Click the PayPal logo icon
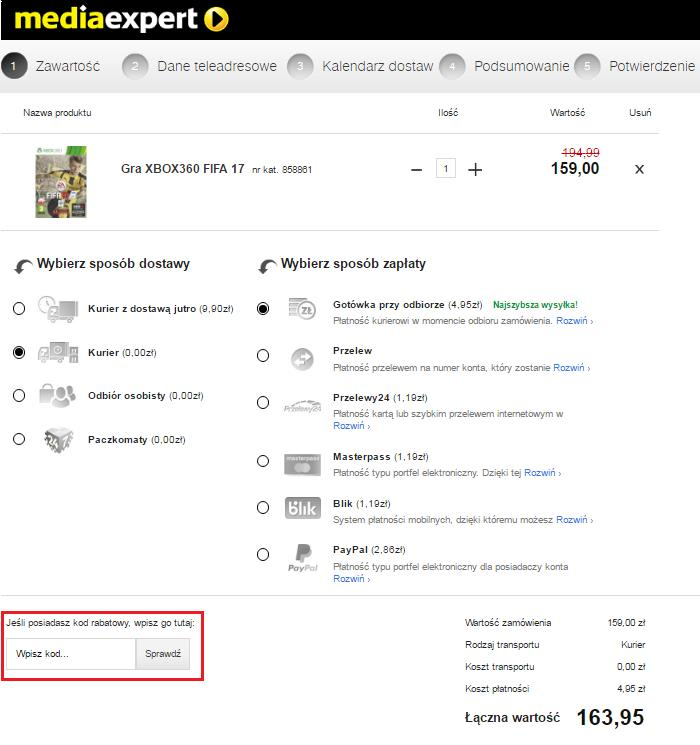This screenshot has width=700, height=745. [x=303, y=558]
